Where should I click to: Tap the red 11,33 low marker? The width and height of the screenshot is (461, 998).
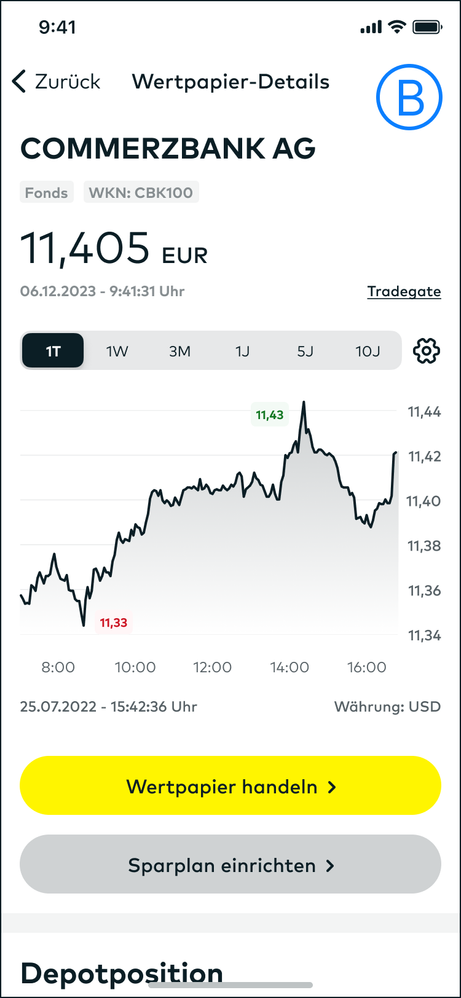[114, 622]
